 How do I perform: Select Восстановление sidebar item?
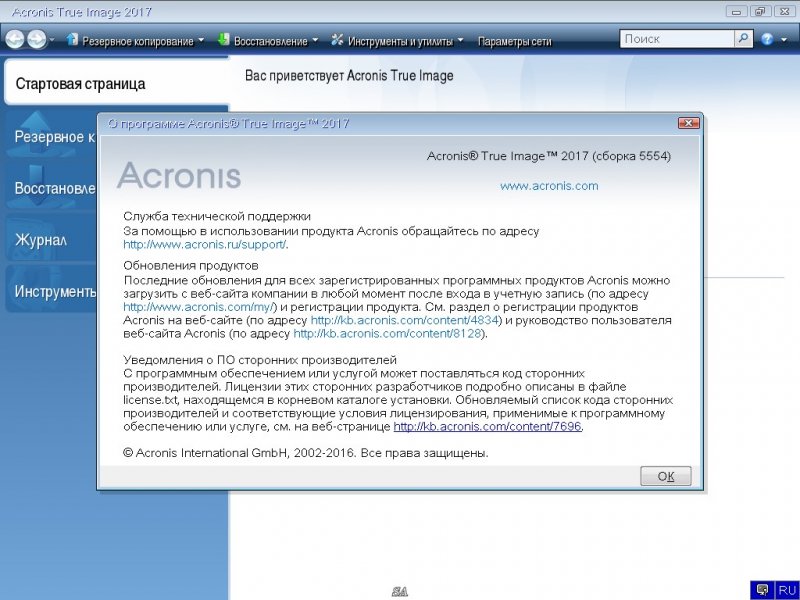pos(51,188)
